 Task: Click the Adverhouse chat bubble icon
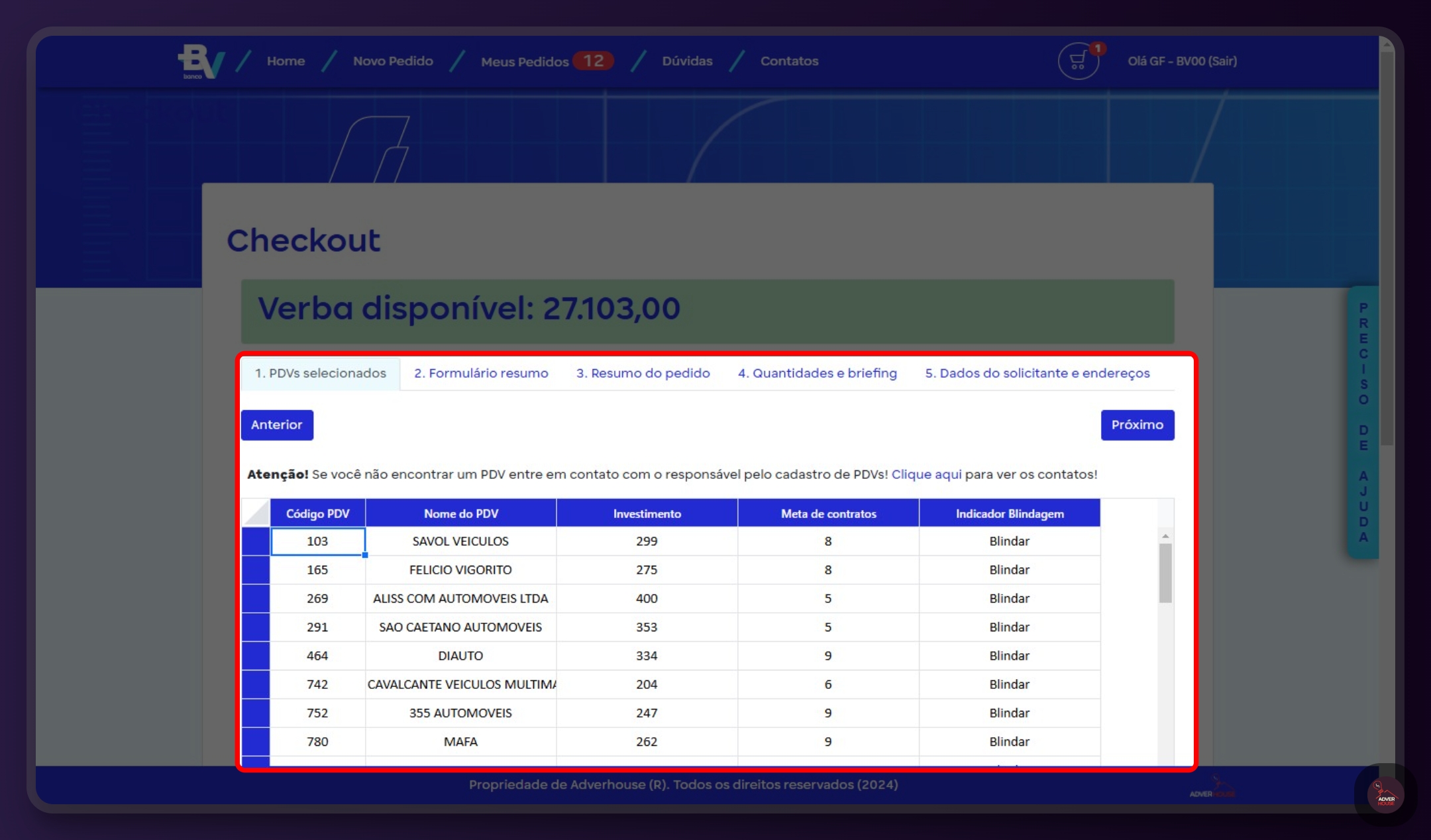tap(1385, 794)
